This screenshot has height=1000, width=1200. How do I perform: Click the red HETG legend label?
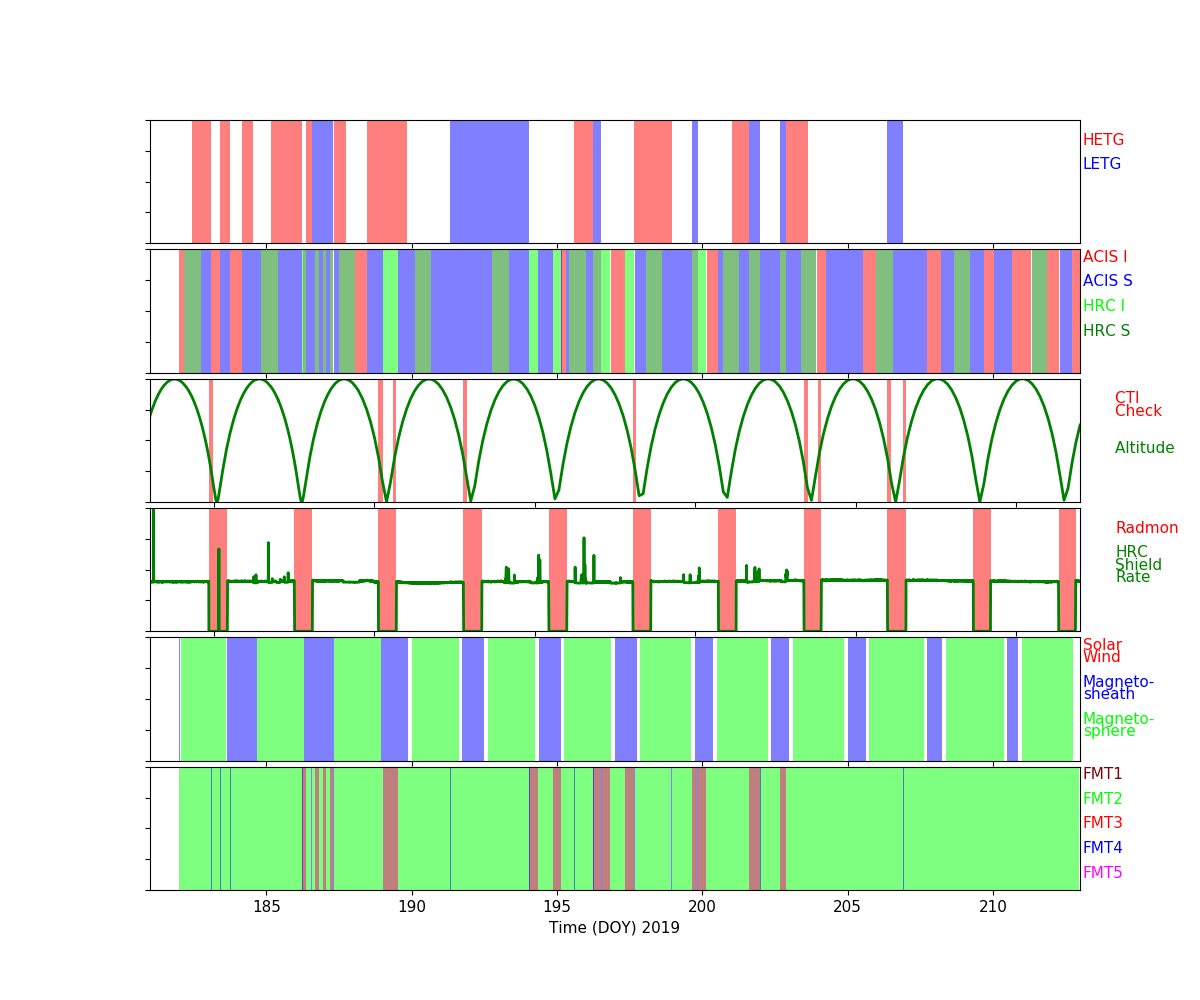1103,140
